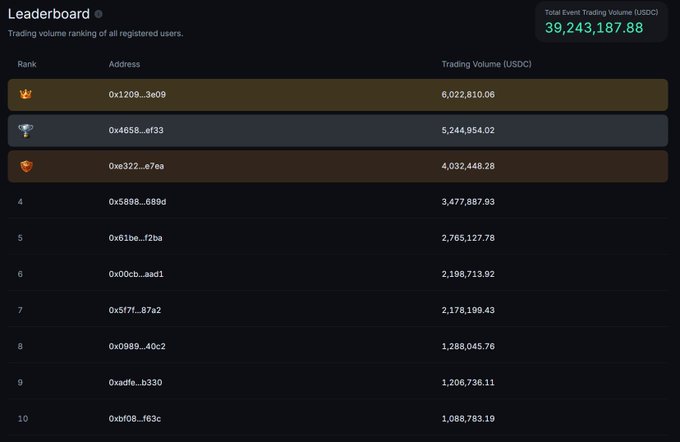Select address 0xbf08...f63c

(134, 419)
